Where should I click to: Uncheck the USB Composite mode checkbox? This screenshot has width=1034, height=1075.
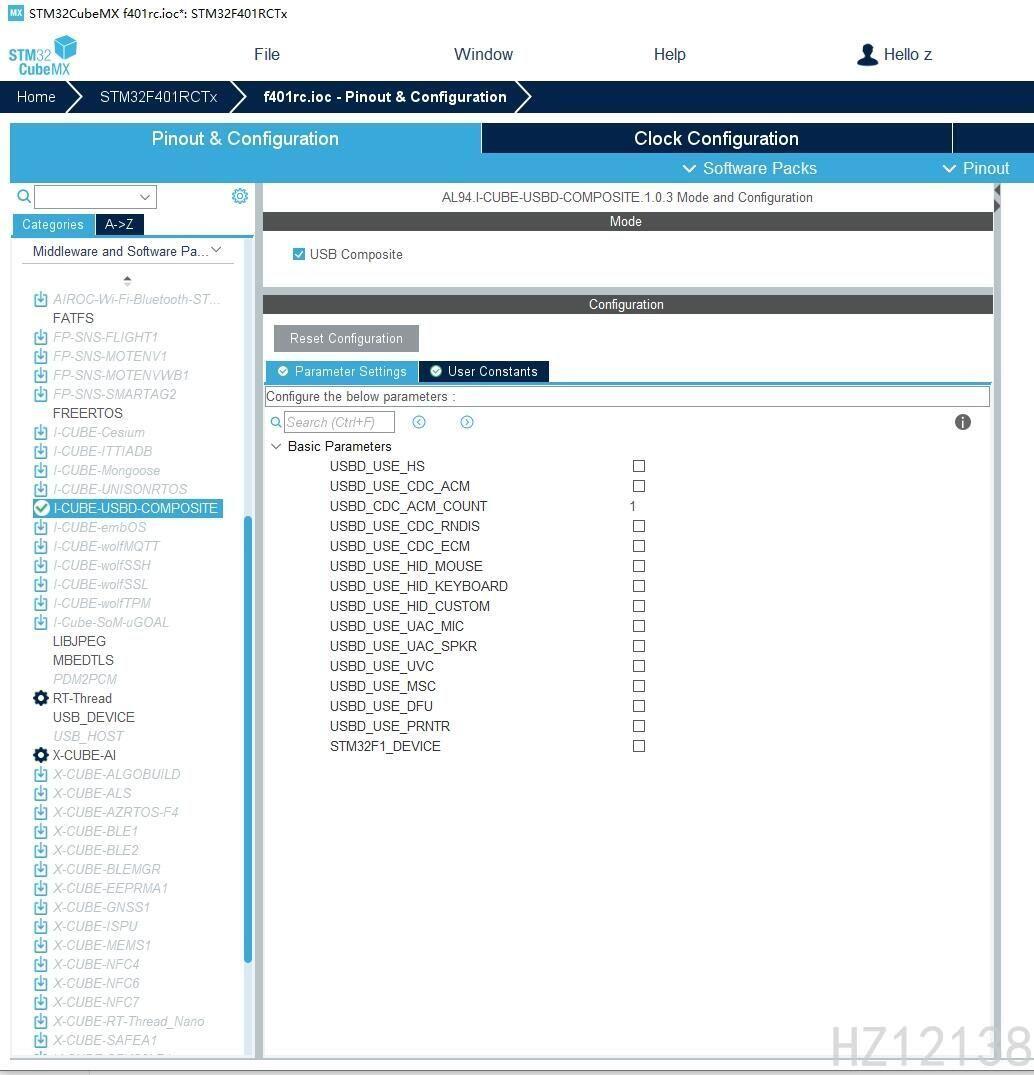pos(299,254)
